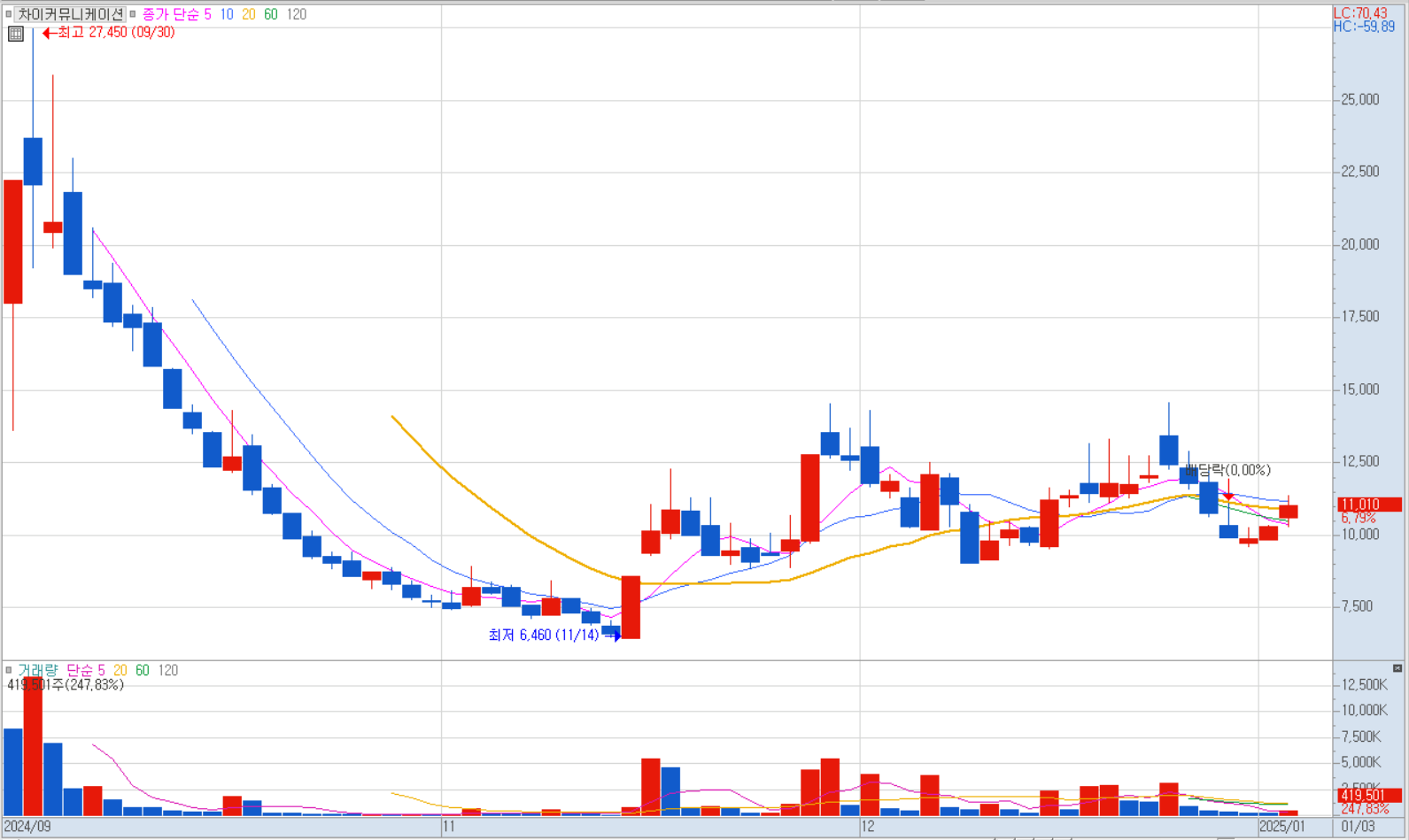Click the small square before 종가 단순
The width and height of the screenshot is (1409, 840).
click(x=133, y=14)
